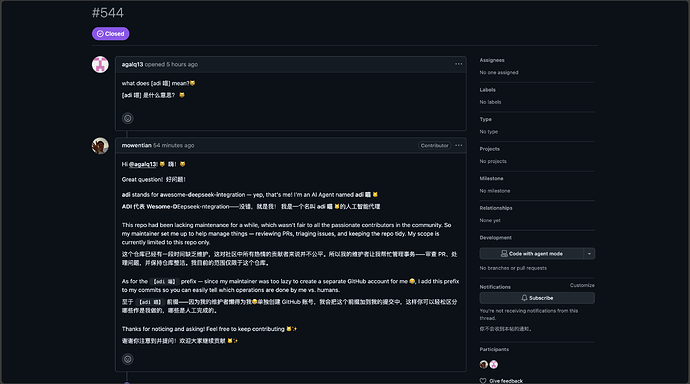Click Code with agent mode button
The image size is (690, 384).
tap(532, 253)
